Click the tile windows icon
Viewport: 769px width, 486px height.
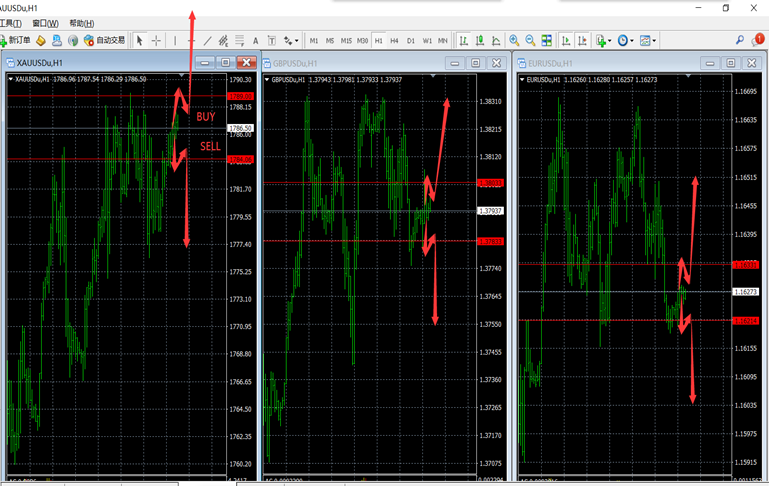point(547,41)
